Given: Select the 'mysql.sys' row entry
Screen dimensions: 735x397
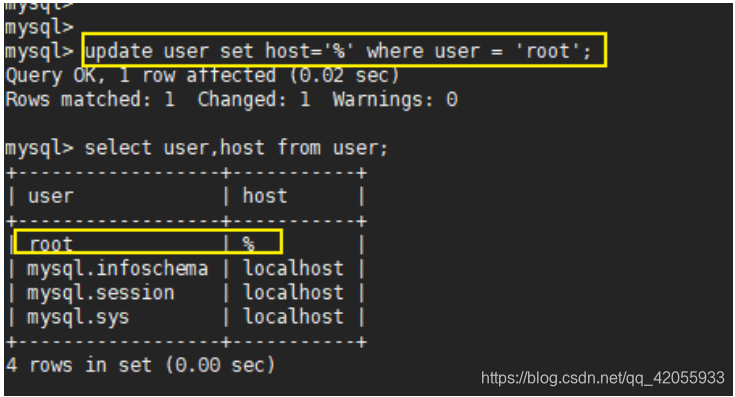Looking at the screenshot, I should [78, 317].
